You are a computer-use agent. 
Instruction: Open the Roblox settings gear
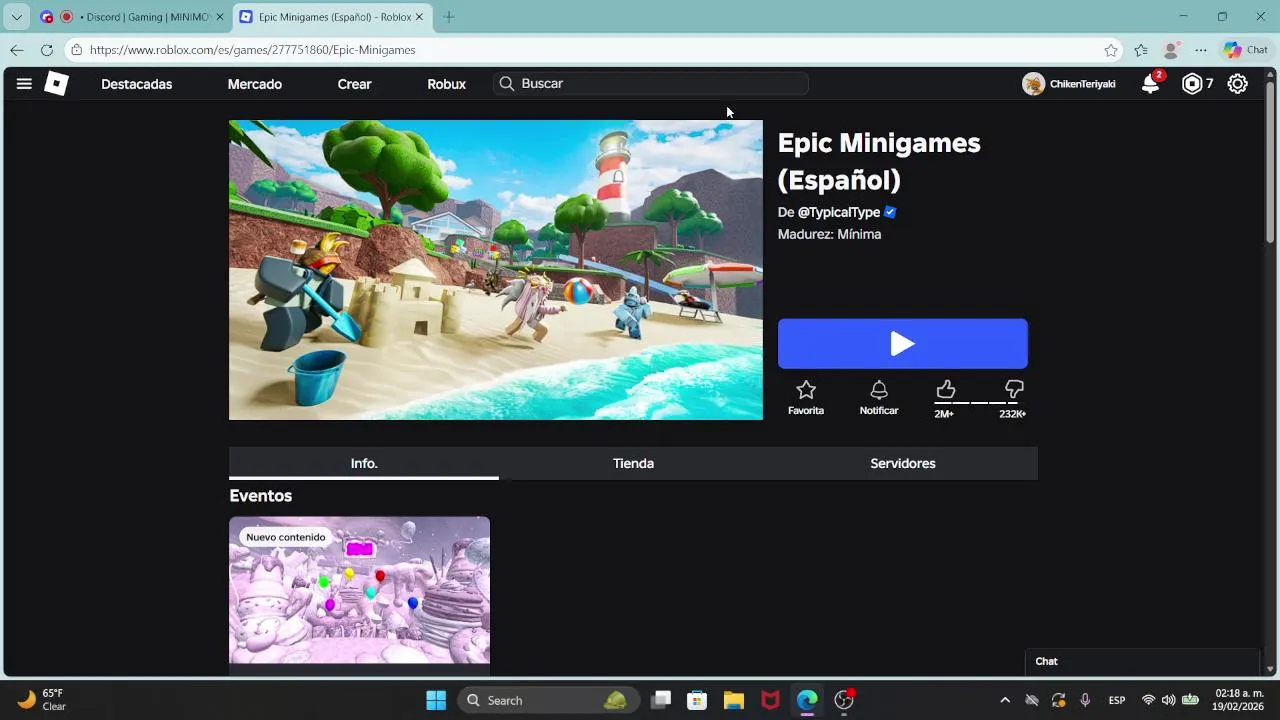pos(1238,84)
